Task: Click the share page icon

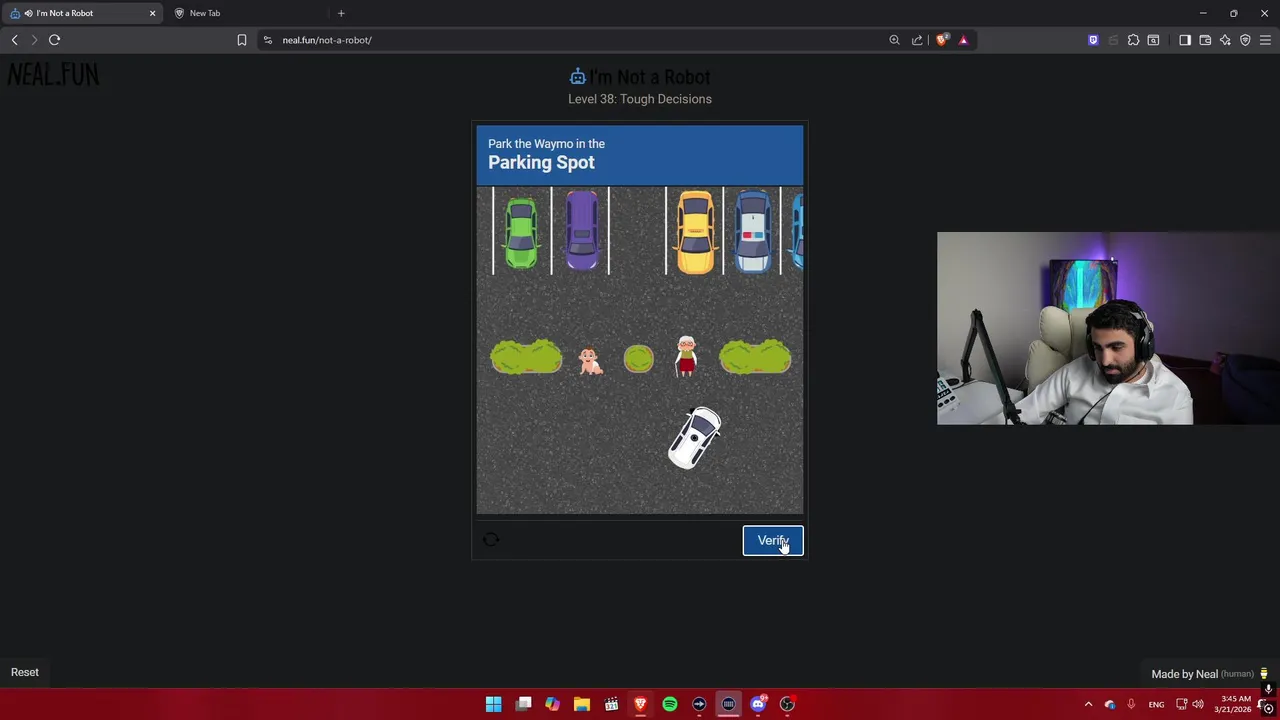Action: click(917, 40)
